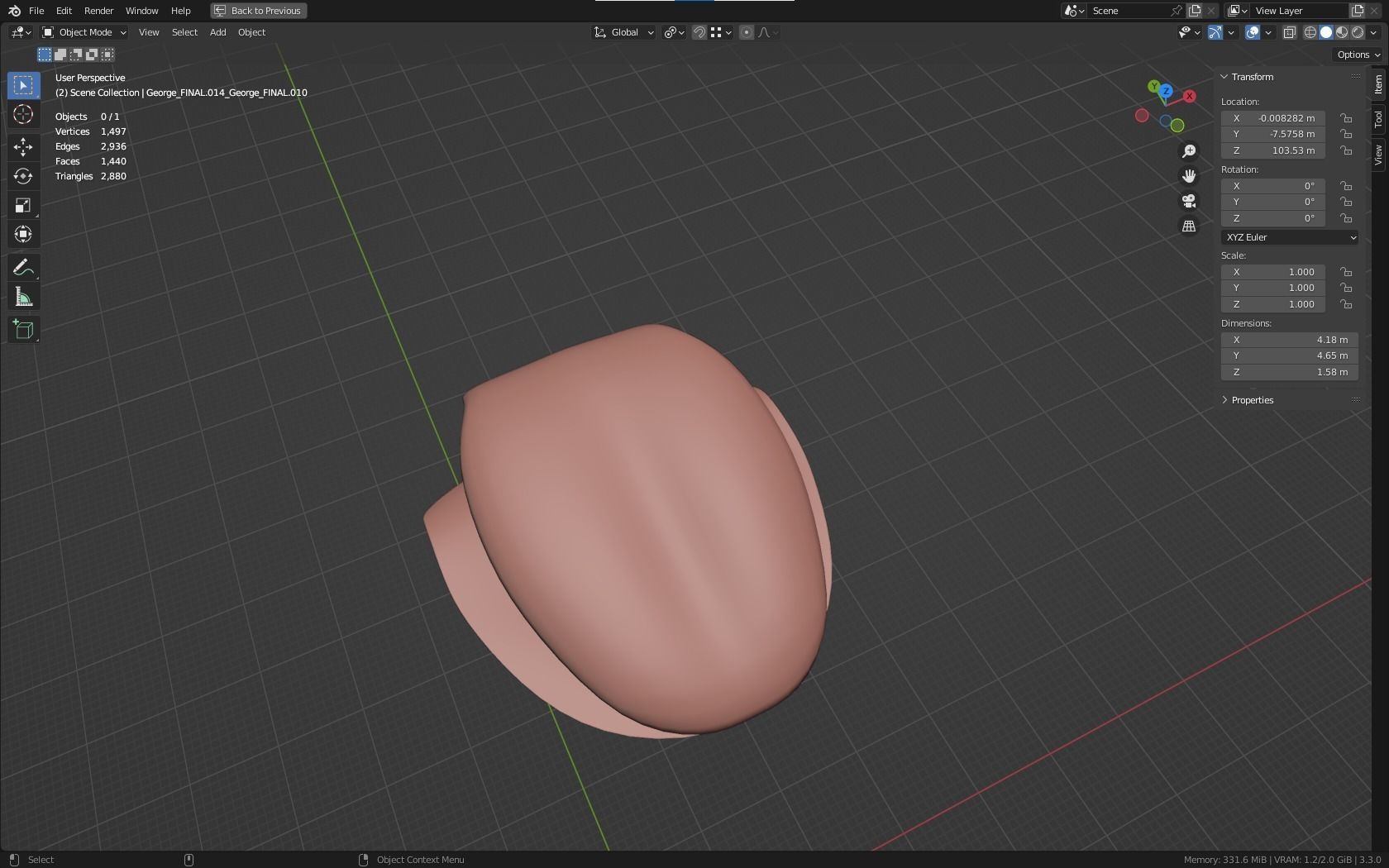Image resolution: width=1389 pixels, height=868 pixels.
Task: Open the Render menu
Action: [x=99, y=11]
